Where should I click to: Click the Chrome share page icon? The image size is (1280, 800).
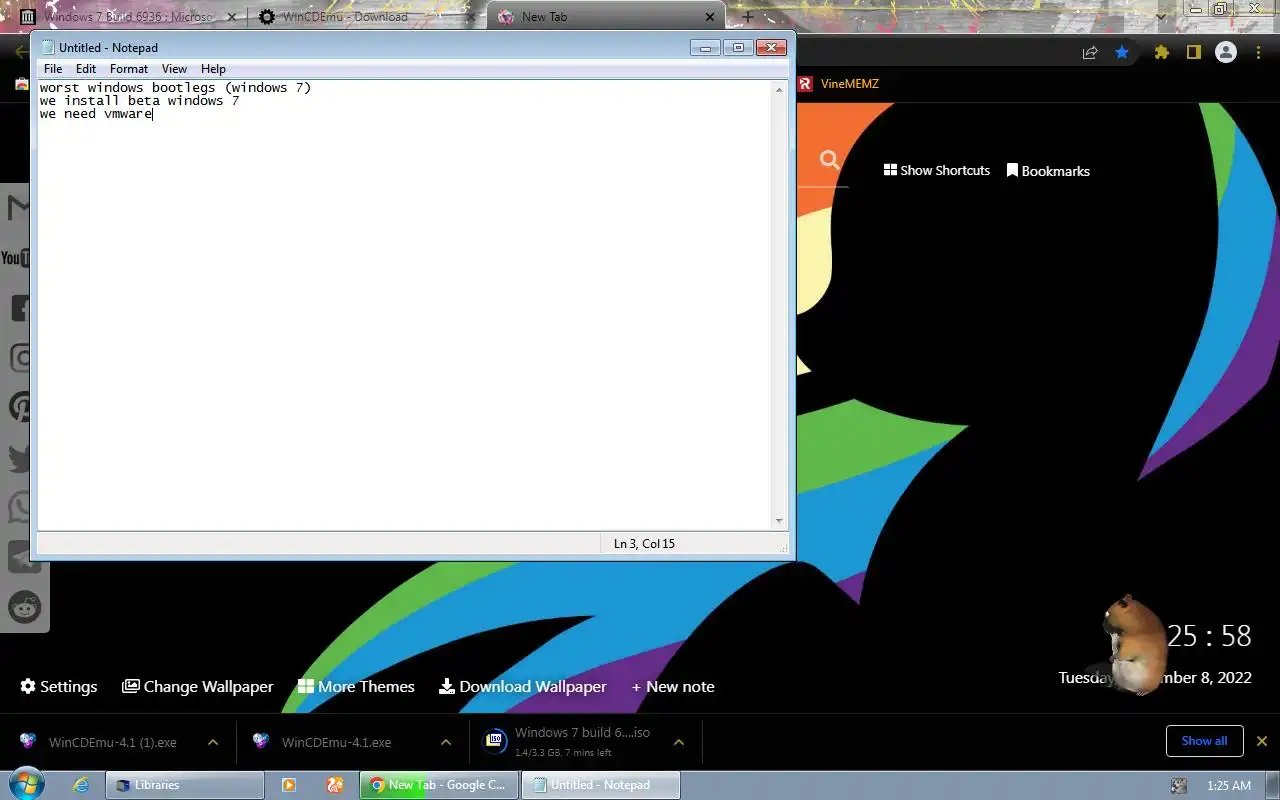(1090, 53)
